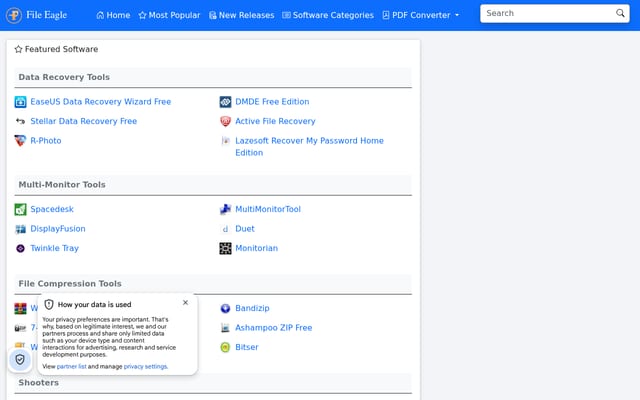Open the Home nav item

(113, 15)
